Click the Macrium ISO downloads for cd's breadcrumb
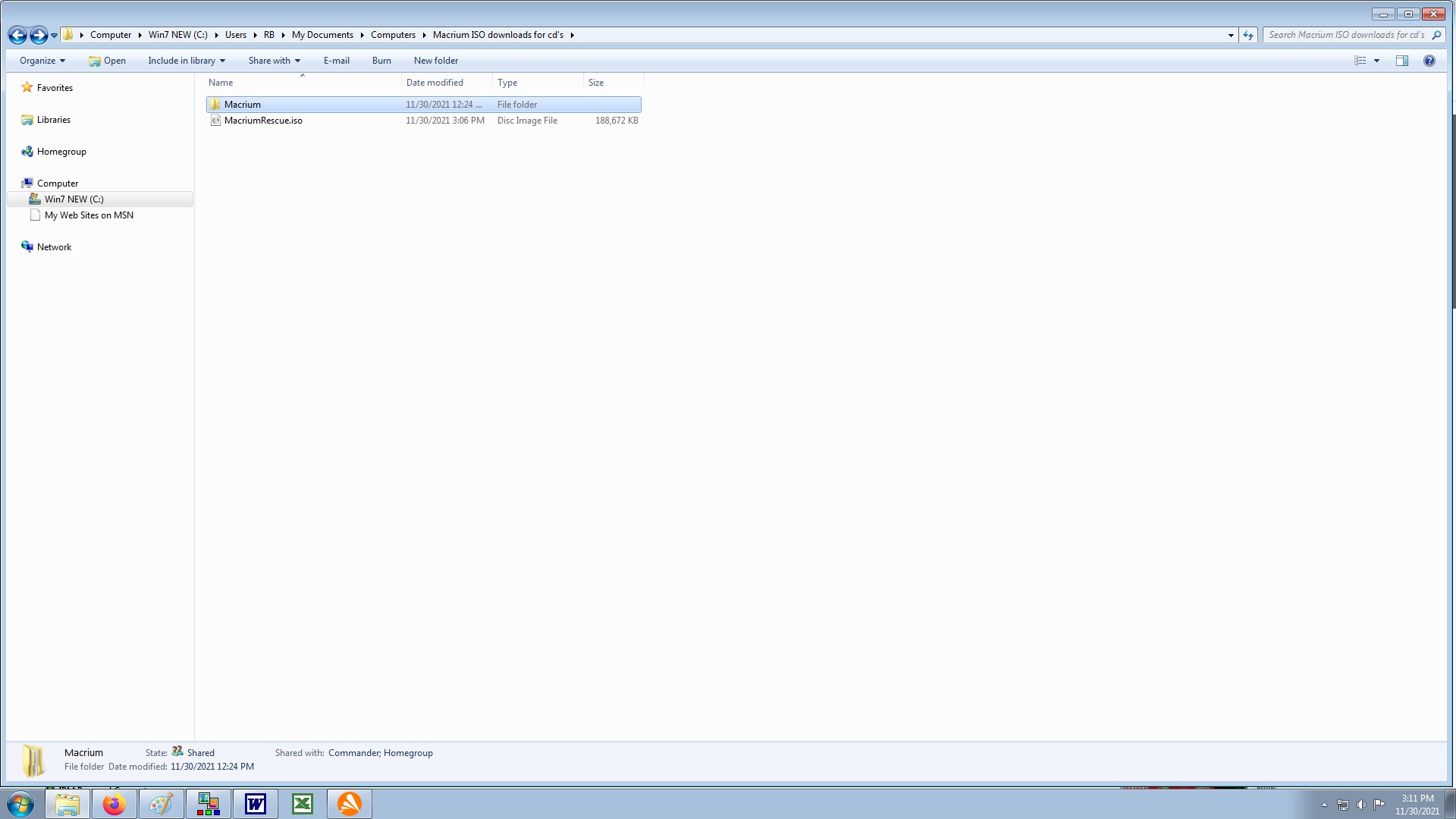1456x819 pixels. coord(498,35)
